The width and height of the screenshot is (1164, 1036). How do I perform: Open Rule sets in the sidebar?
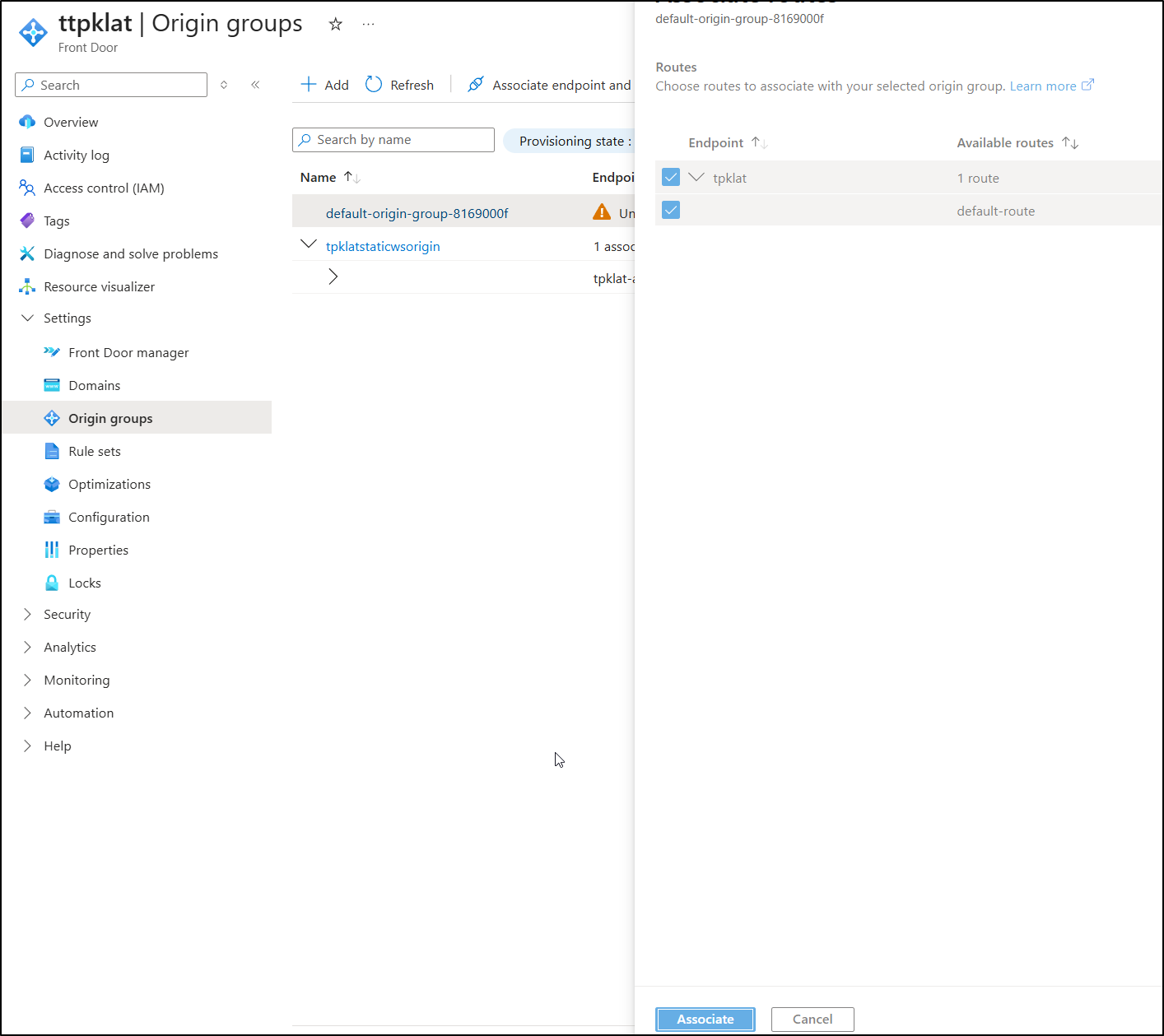click(94, 451)
